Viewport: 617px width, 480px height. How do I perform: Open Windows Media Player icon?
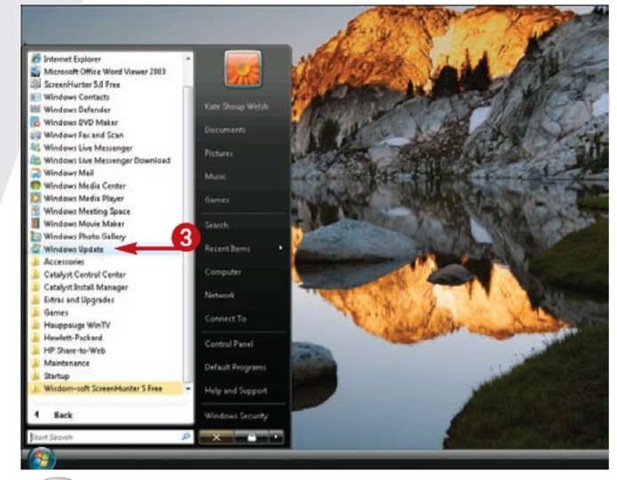(x=36, y=198)
